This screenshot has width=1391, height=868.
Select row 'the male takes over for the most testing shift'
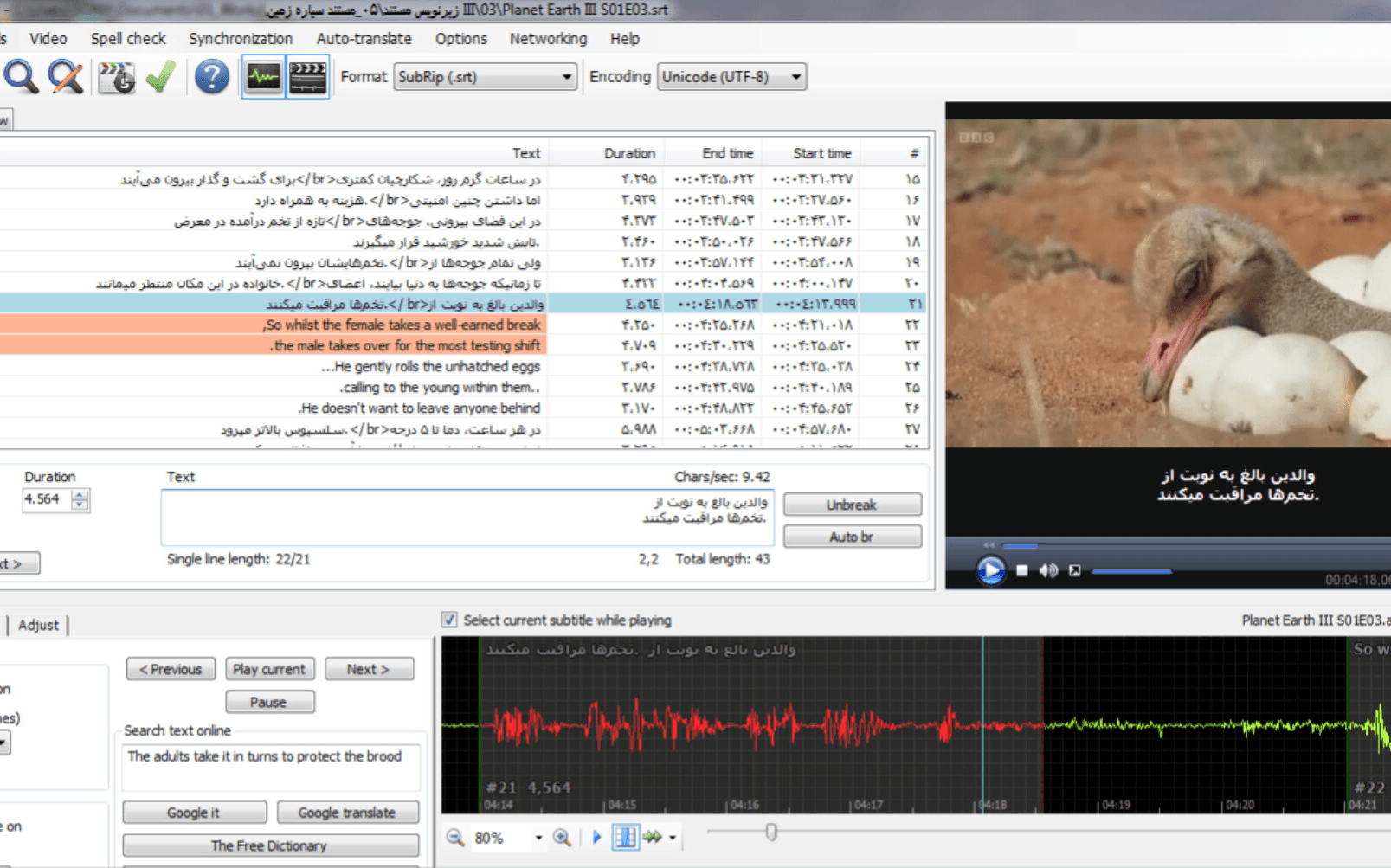[x=462, y=345]
